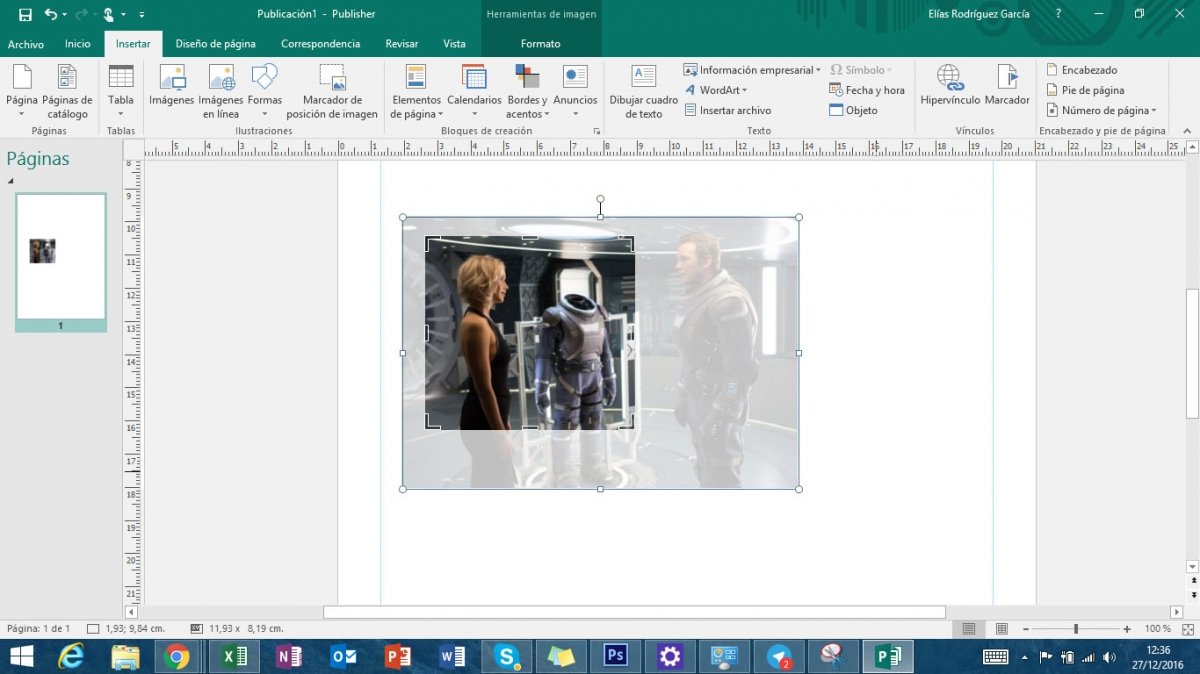
Task: Insert a table with Tabla
Action: point(121,90)
